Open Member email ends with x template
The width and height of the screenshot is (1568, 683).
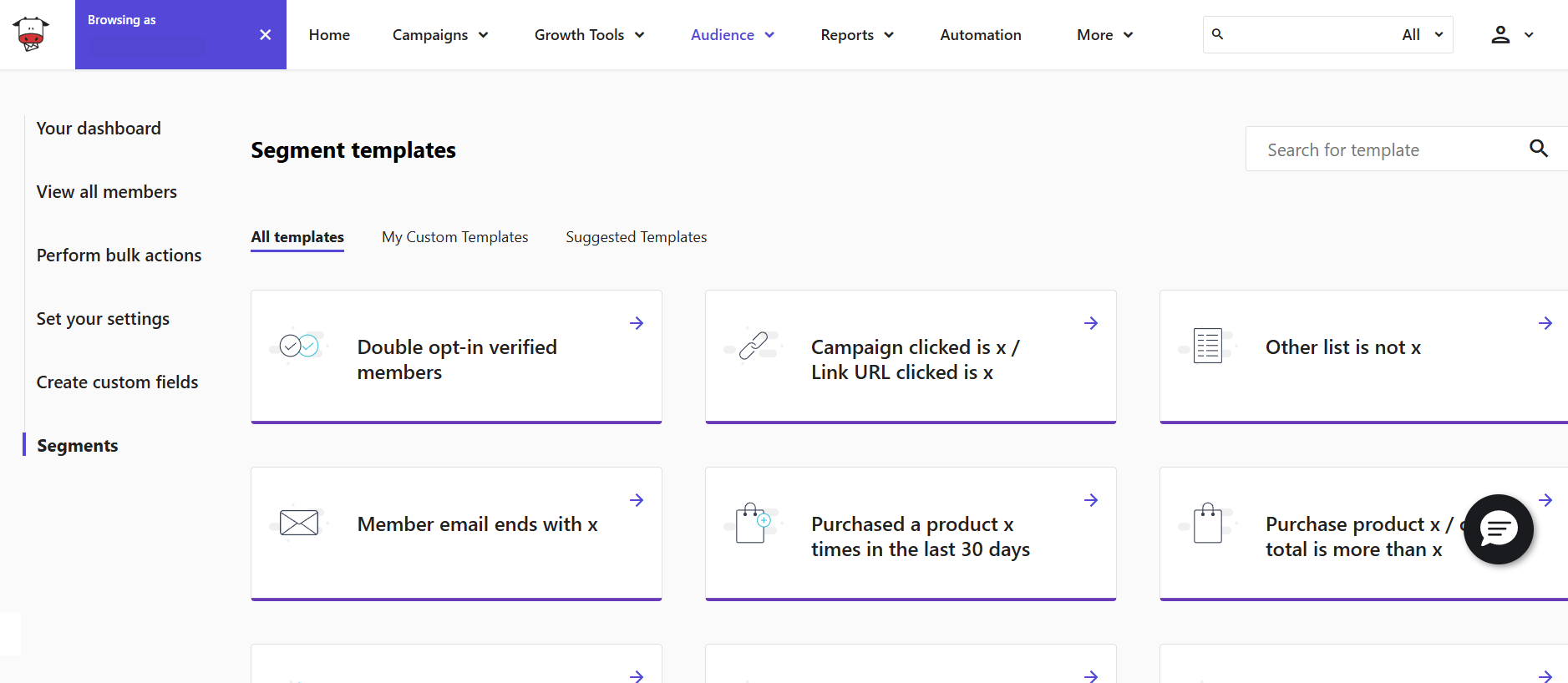coord(456,534)
